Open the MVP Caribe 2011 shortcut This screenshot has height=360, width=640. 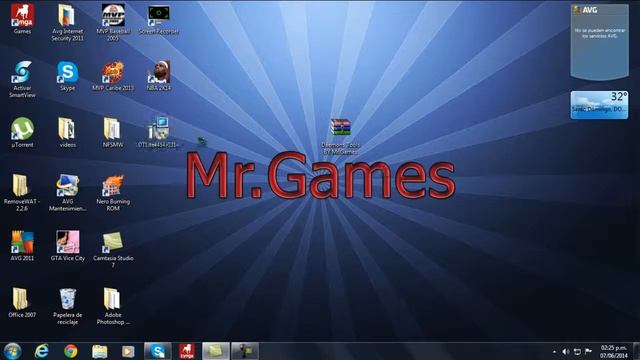tap(113, 76)
